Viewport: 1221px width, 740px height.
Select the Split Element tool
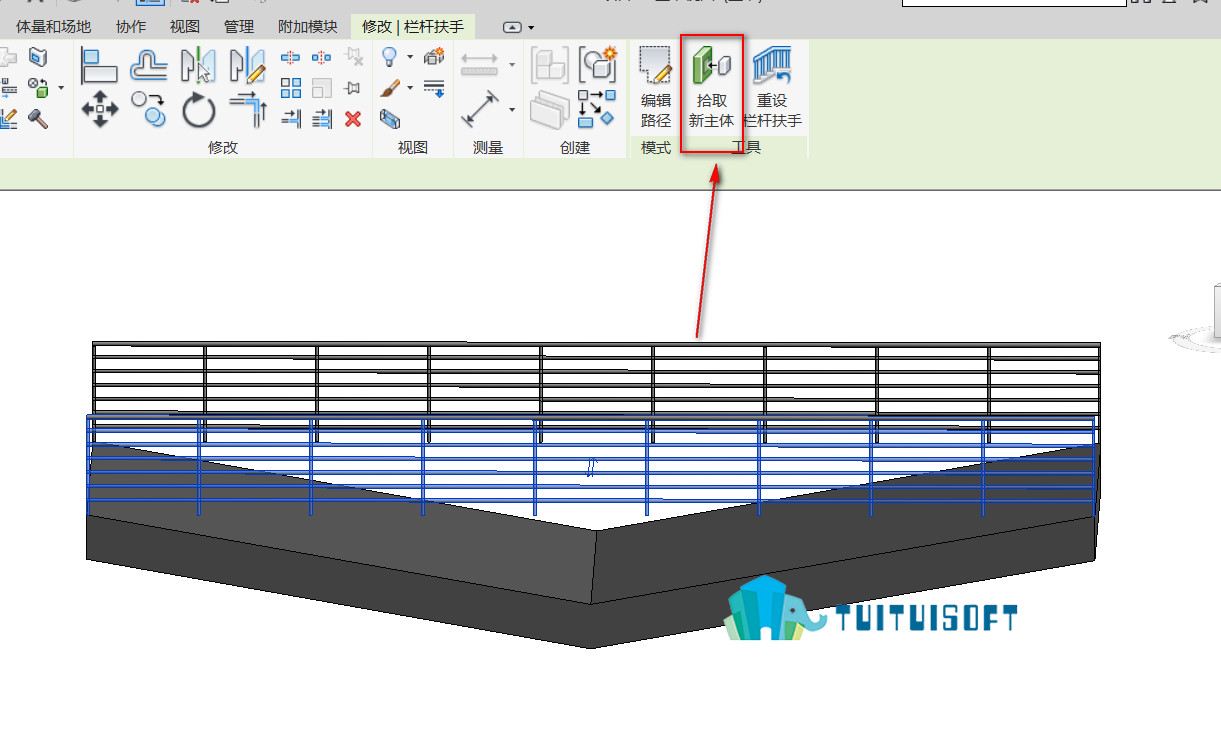(291, 58)
